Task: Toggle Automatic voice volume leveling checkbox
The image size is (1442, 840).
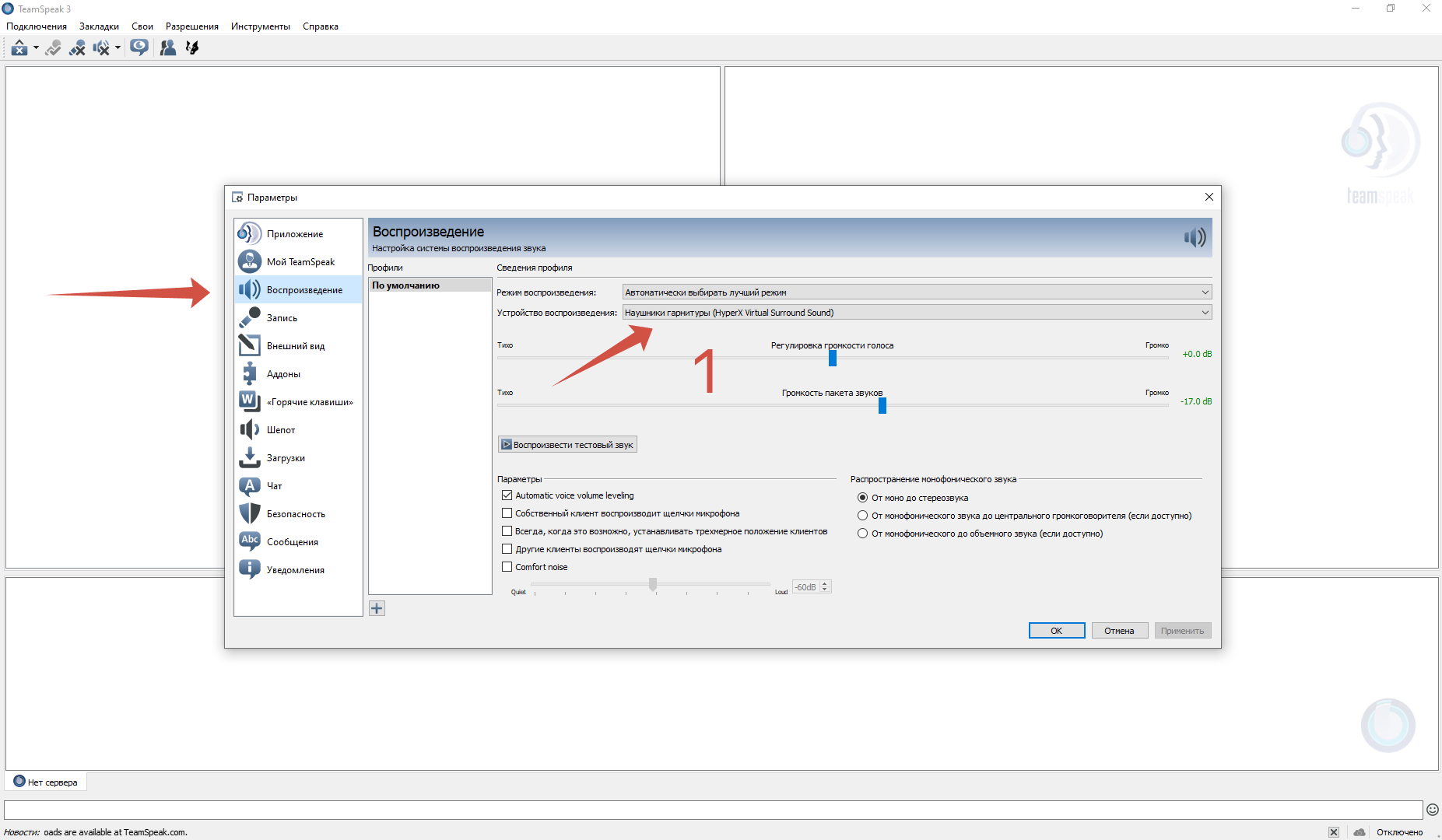Action: [507, 495]
